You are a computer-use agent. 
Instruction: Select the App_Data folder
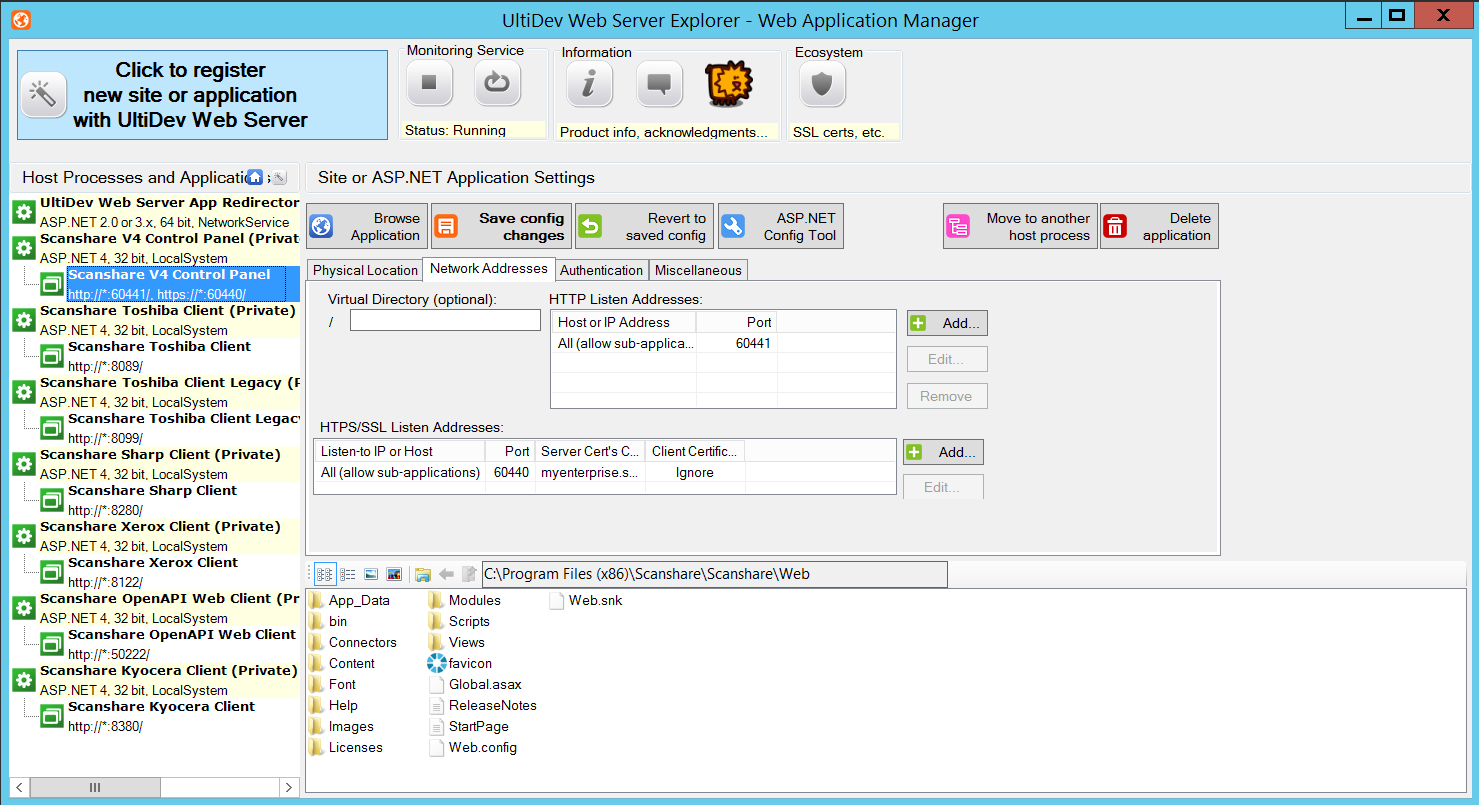coord(349,600)
